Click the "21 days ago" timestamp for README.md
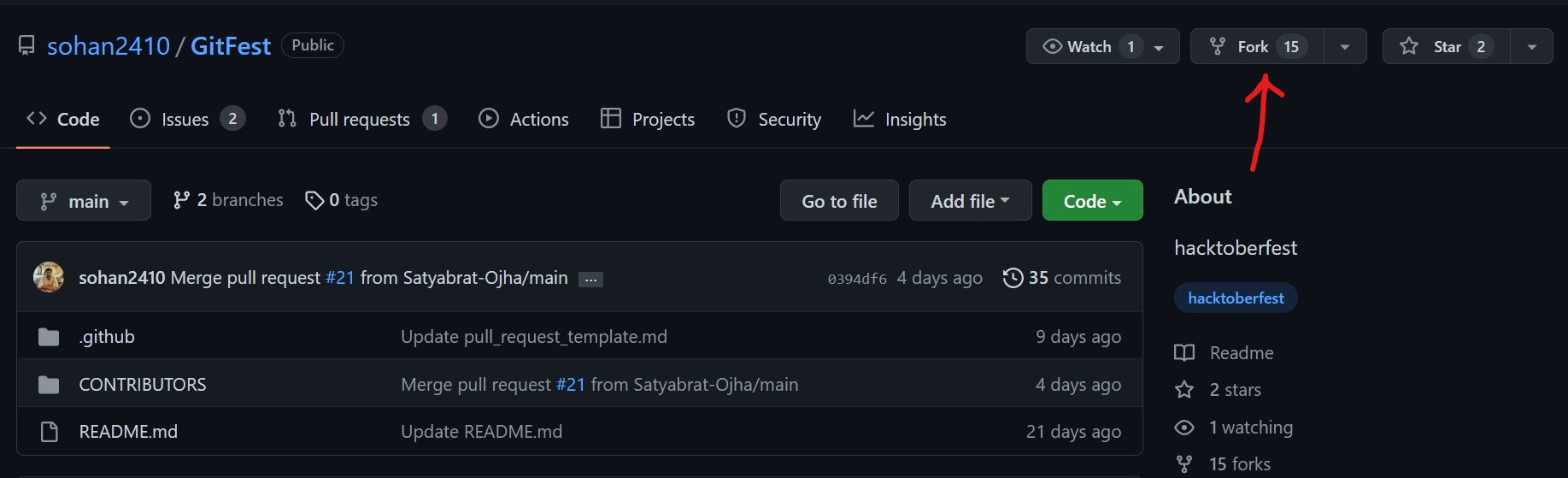 click(x=1074, y=432)
